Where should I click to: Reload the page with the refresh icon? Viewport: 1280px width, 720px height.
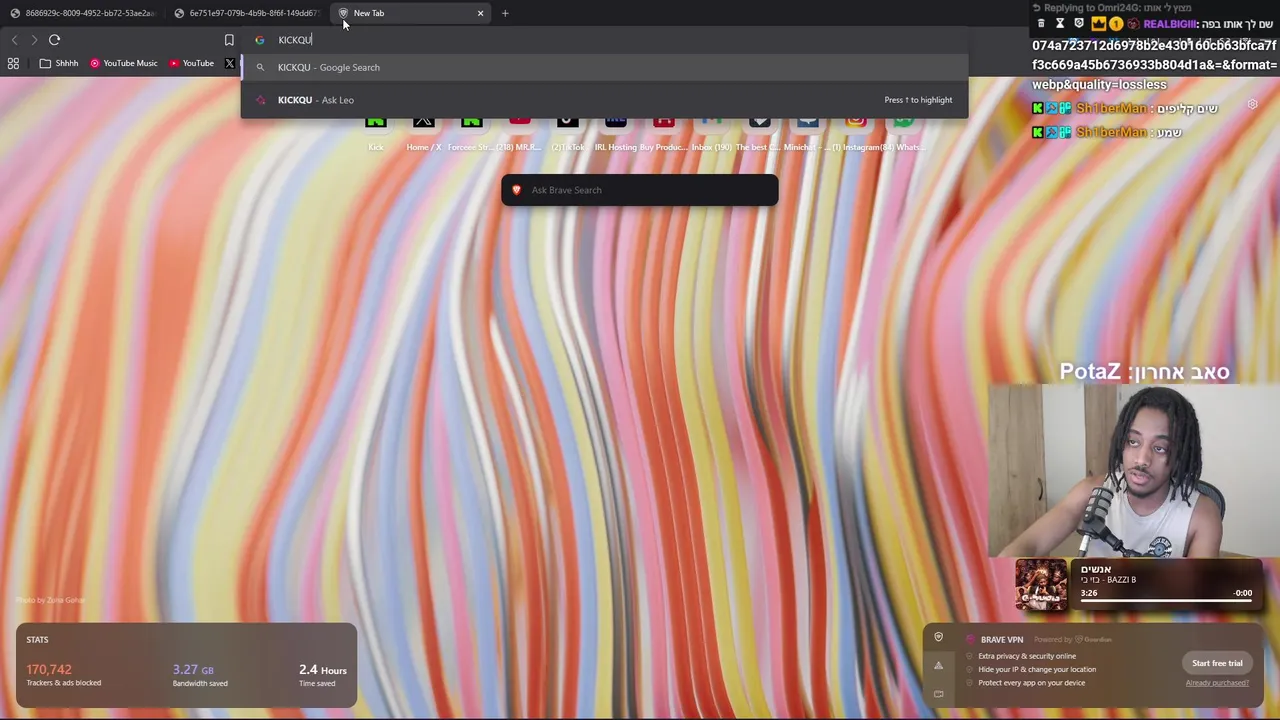[54, 40]
